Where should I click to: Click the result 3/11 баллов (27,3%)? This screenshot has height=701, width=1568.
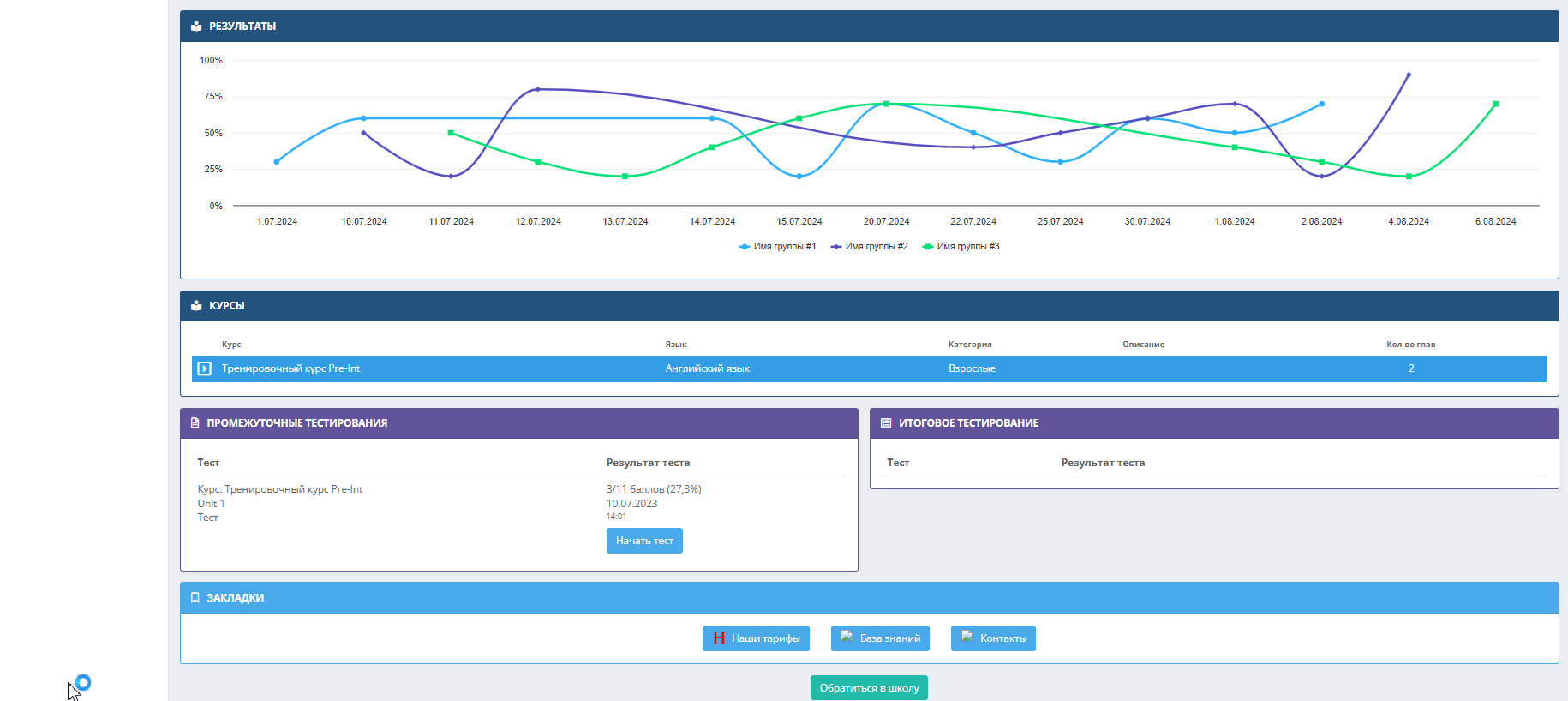[654, 489]
